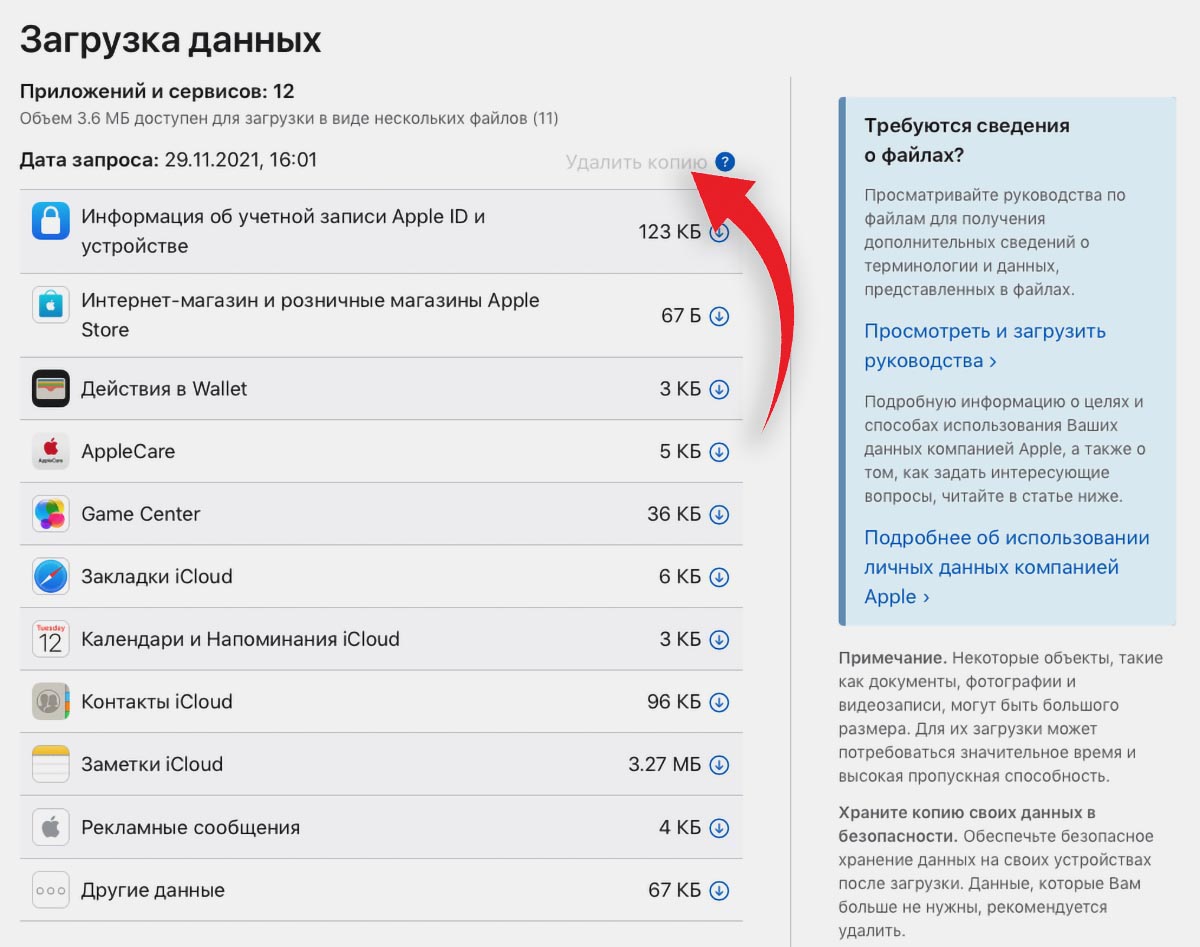Screen dimensions: 1200x947
Task: Select the Информация об учетной записи Apple ID text
Action: coord(283,231)
